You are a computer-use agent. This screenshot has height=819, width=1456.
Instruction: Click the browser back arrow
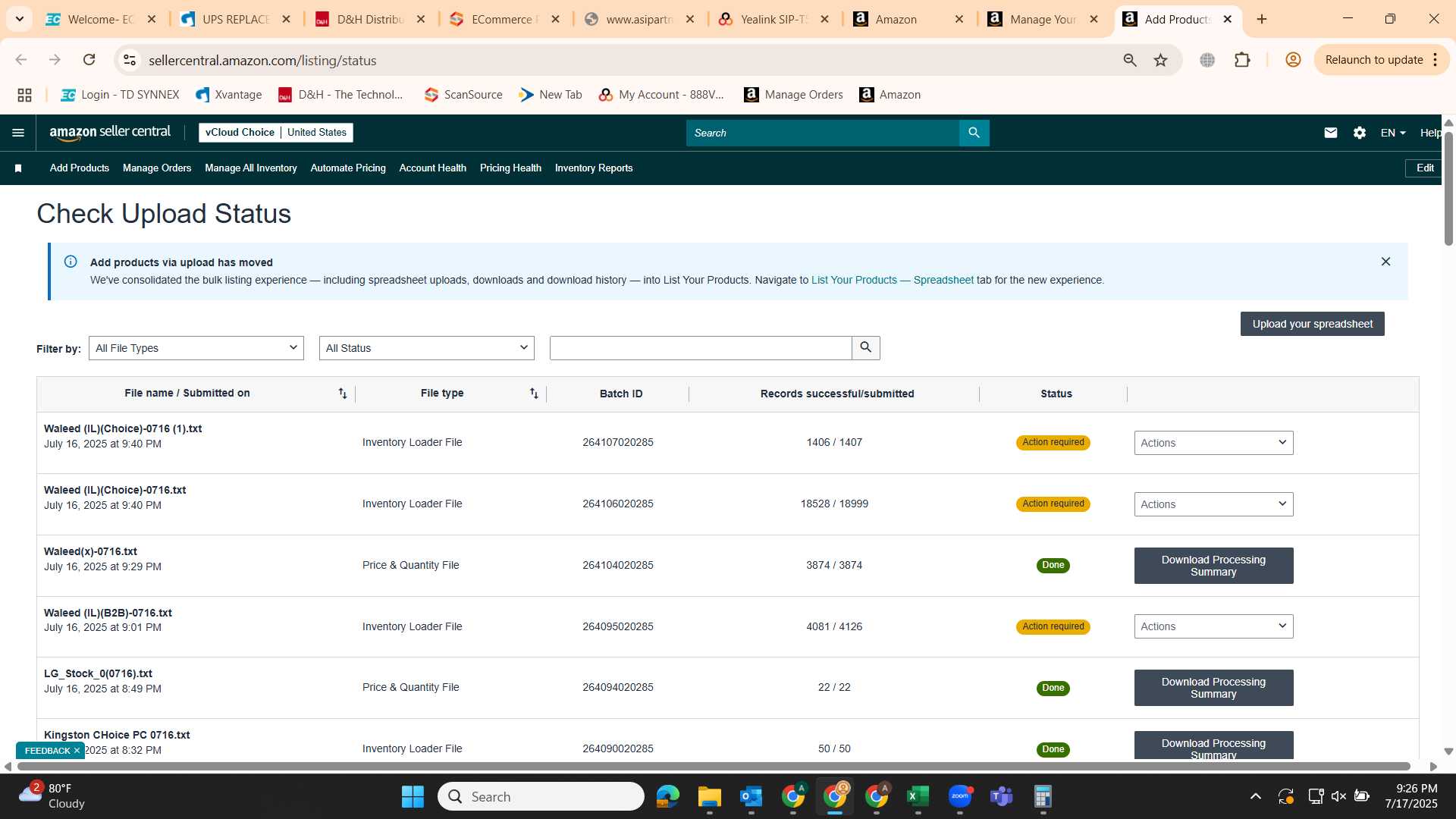pos(21,60)
